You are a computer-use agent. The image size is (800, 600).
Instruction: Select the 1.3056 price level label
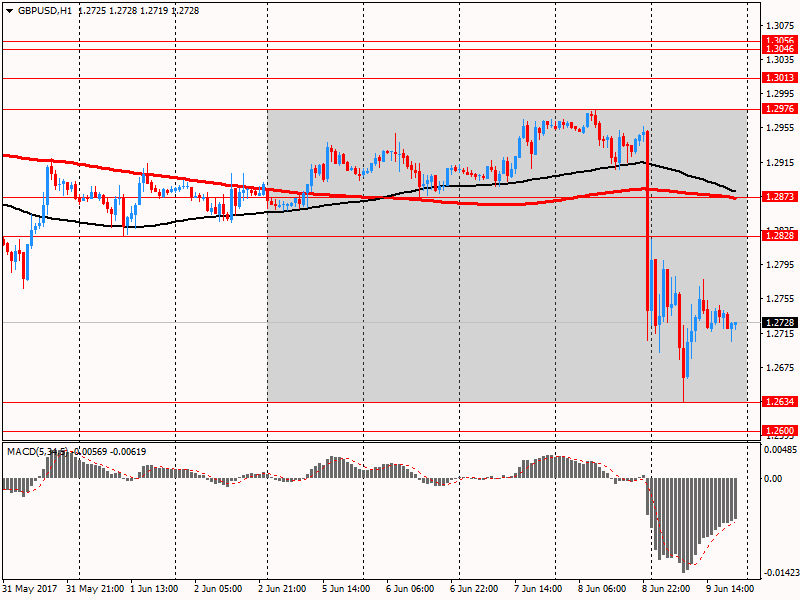(780, 40)
